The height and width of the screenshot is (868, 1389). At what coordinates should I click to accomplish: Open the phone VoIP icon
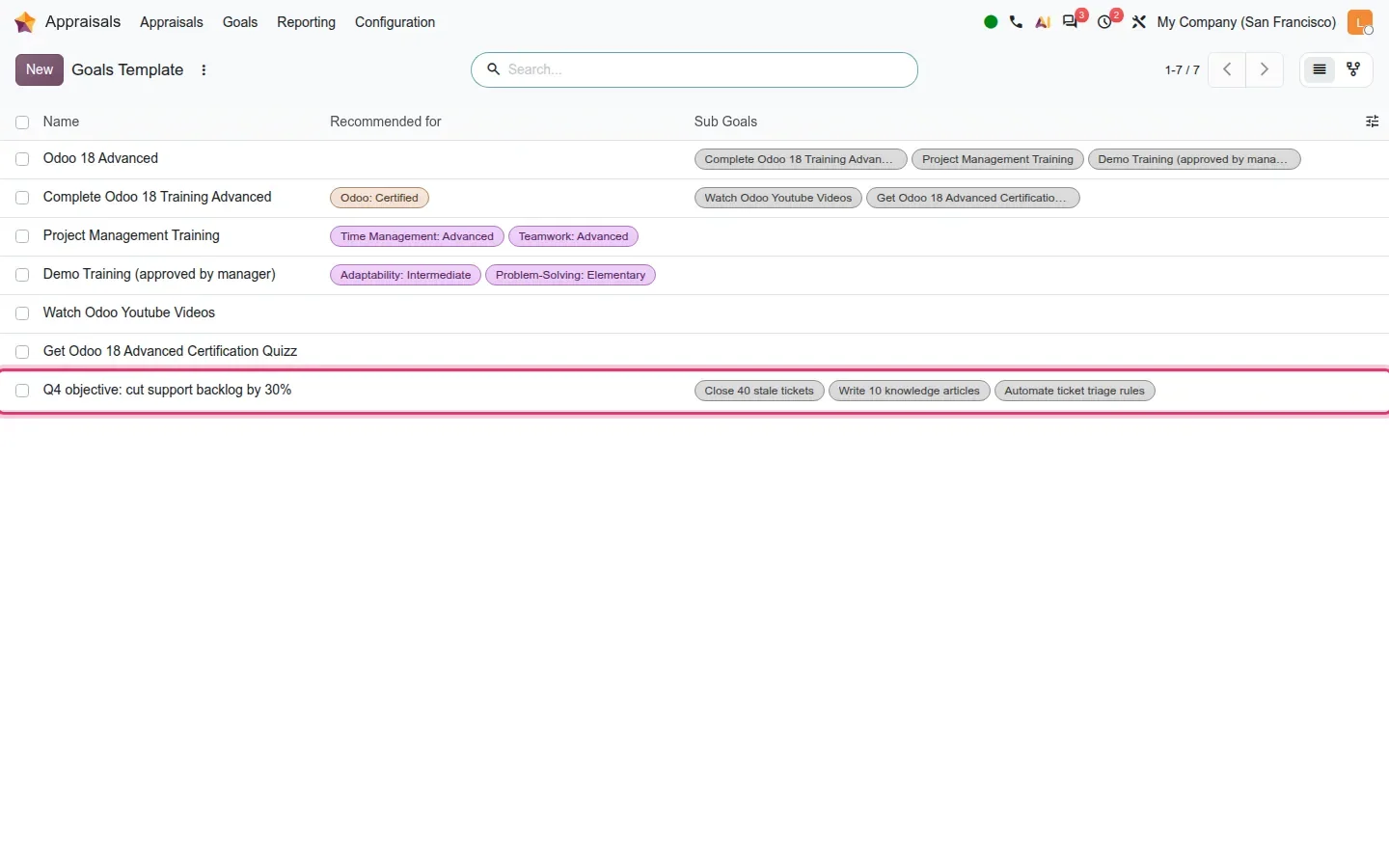point(1016,22)
